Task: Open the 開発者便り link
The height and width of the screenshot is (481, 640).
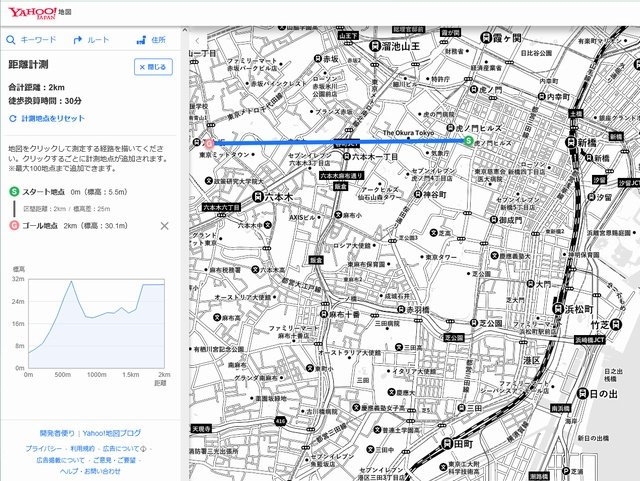Action: pyautogui.click(x=55, y=433)
